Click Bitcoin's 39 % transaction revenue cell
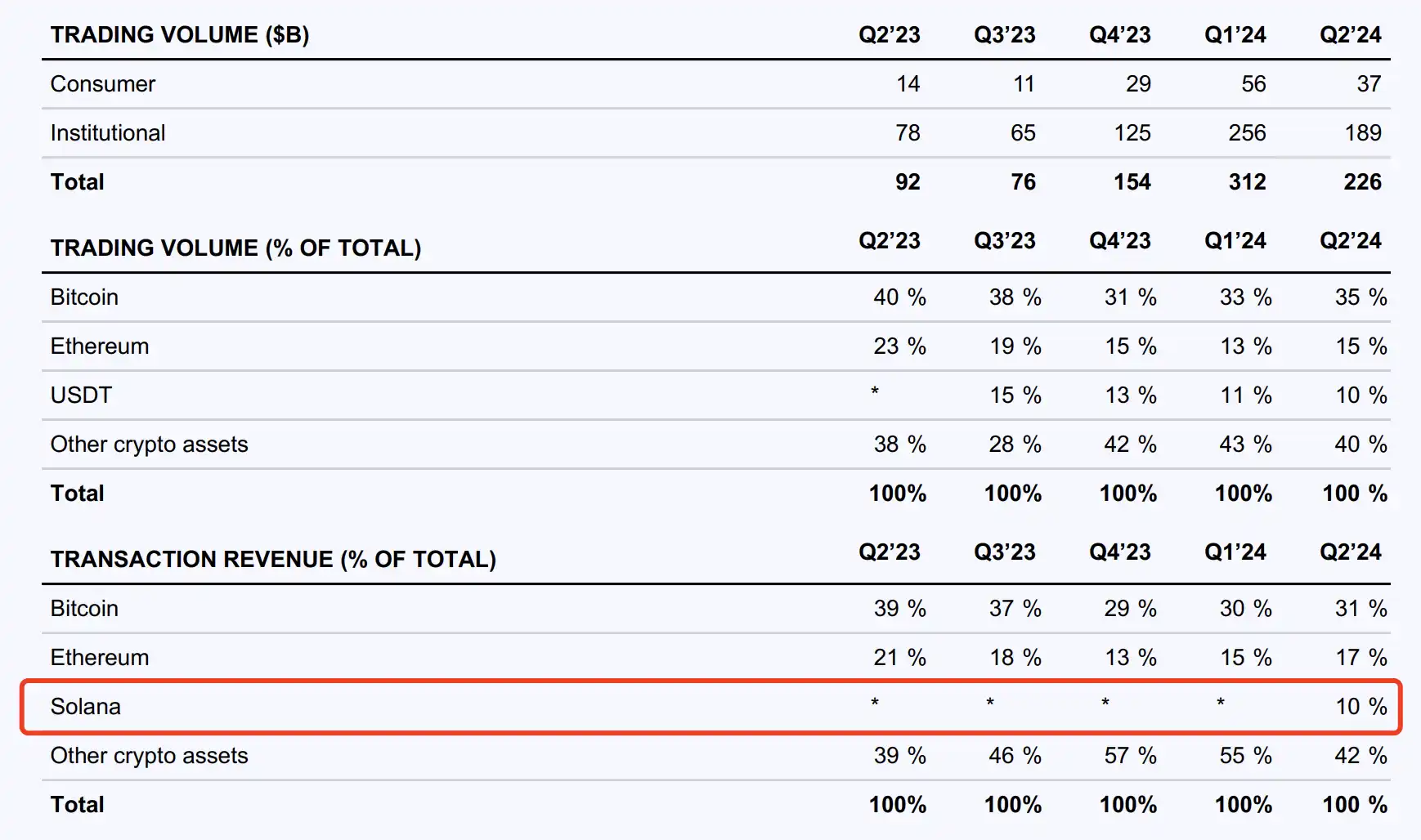The image size is (1421, 840). click(899, 609)
